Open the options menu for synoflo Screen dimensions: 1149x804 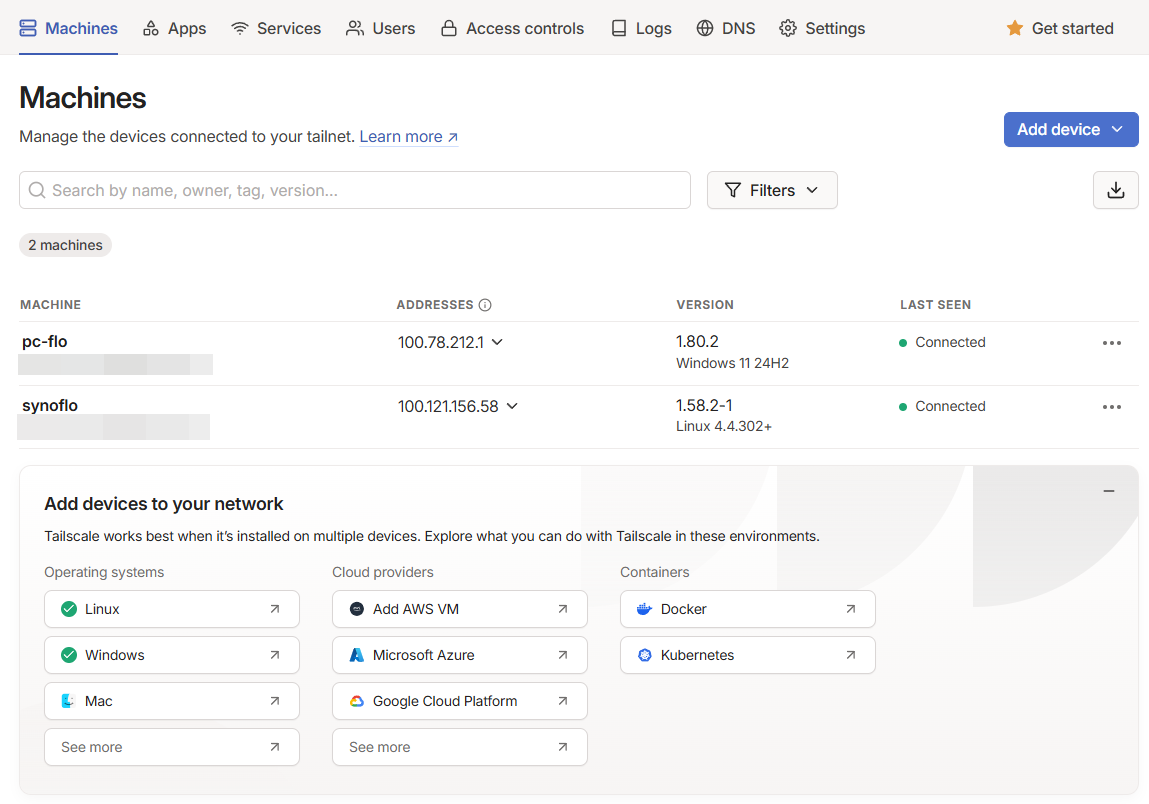[1112, 406]
